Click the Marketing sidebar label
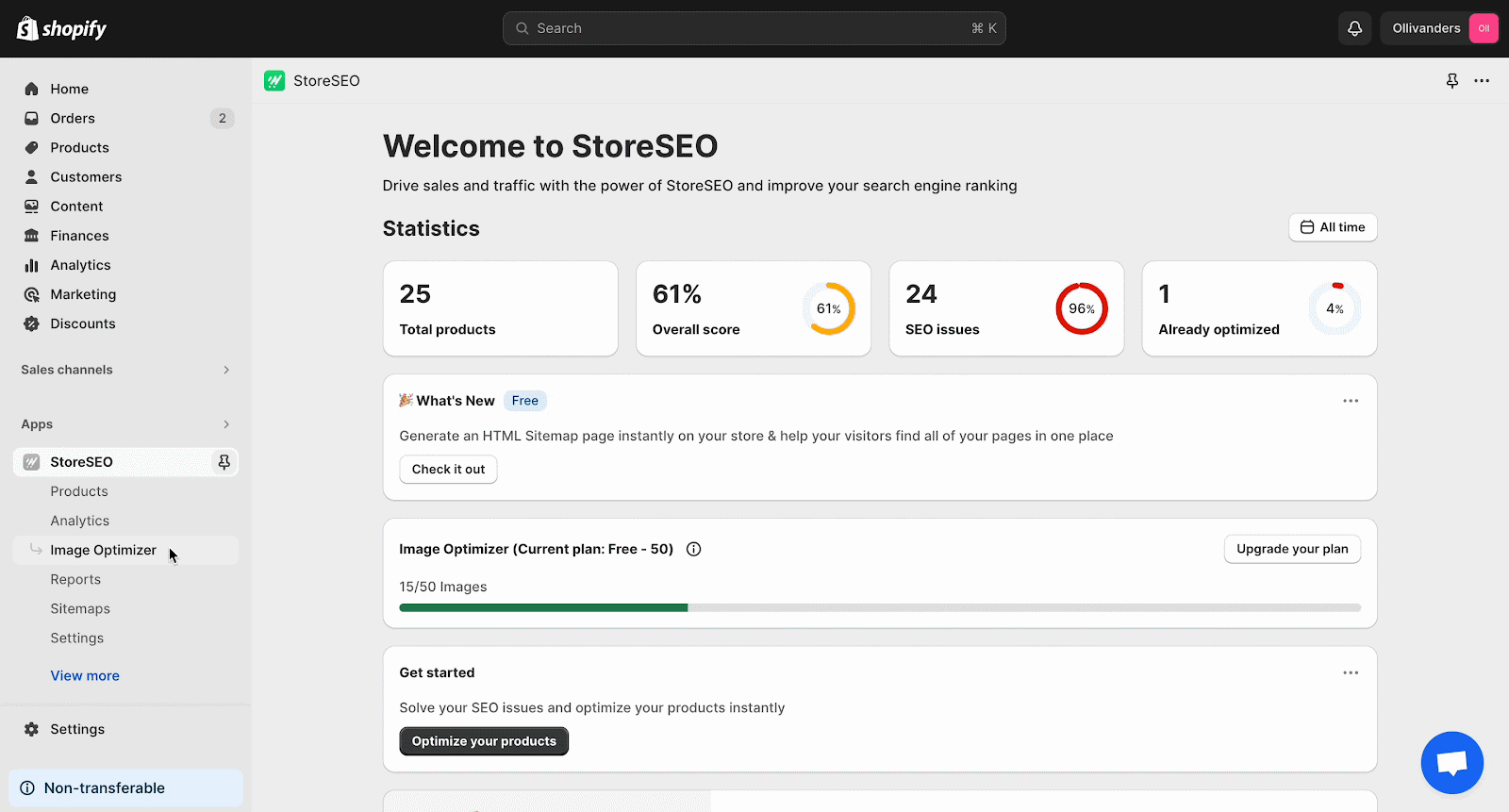This screenshot has width=1509, height=812. pos(83,294)
